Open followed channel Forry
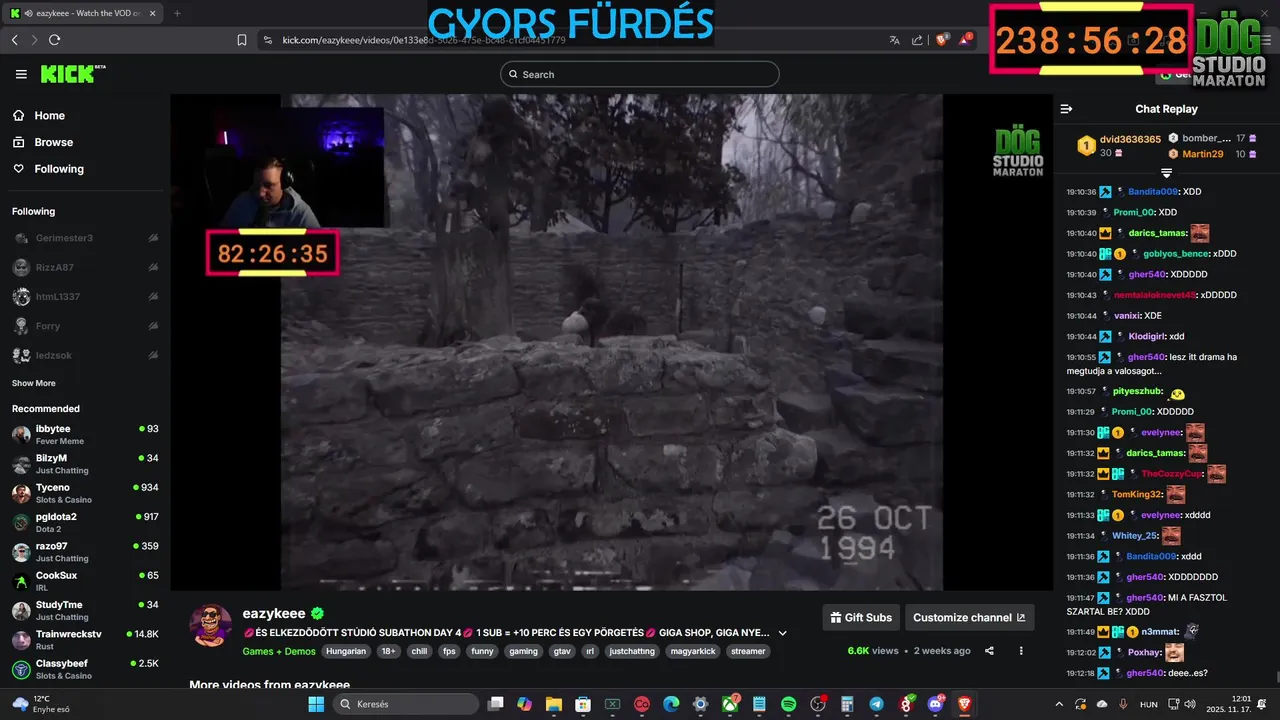The image size is (1280, 720). [x=85, y=326]
